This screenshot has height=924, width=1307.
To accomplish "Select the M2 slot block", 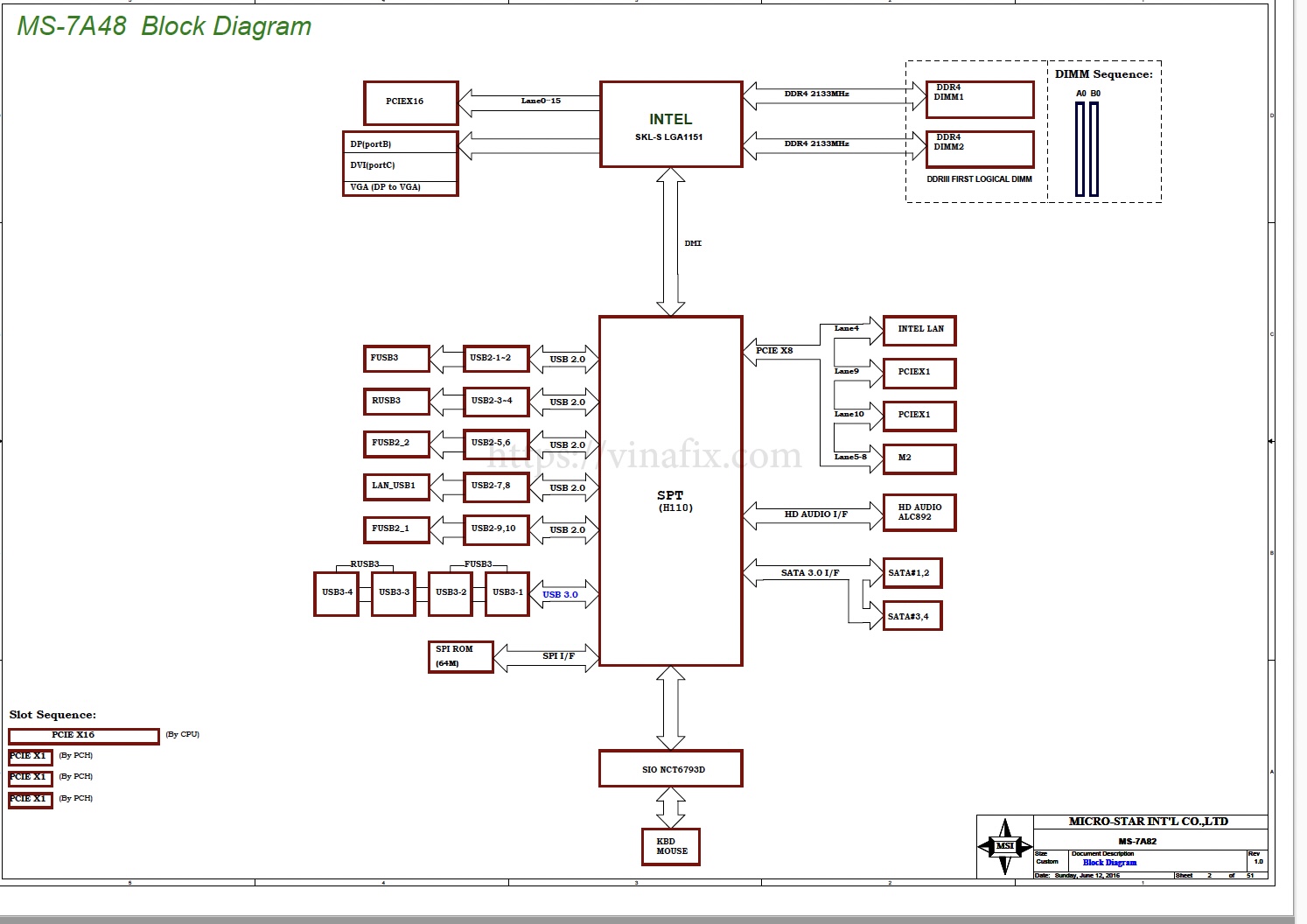I will click(919, 458).
